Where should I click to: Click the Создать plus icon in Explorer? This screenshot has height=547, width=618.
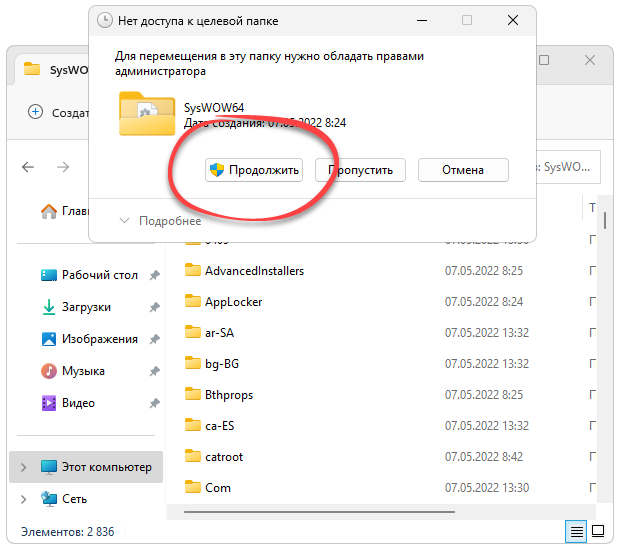[35, 112]
